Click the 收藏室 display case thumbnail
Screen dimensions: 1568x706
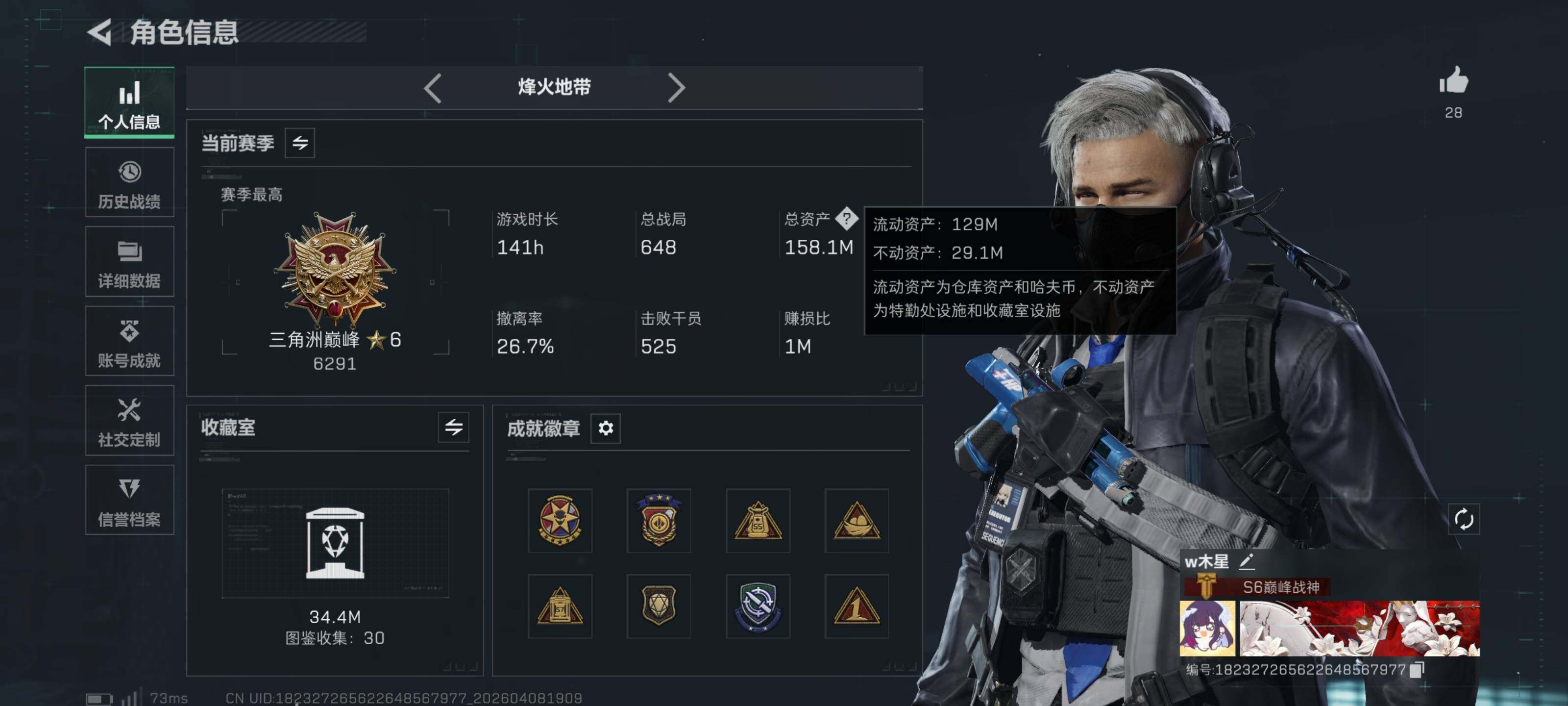click(335, 543)
